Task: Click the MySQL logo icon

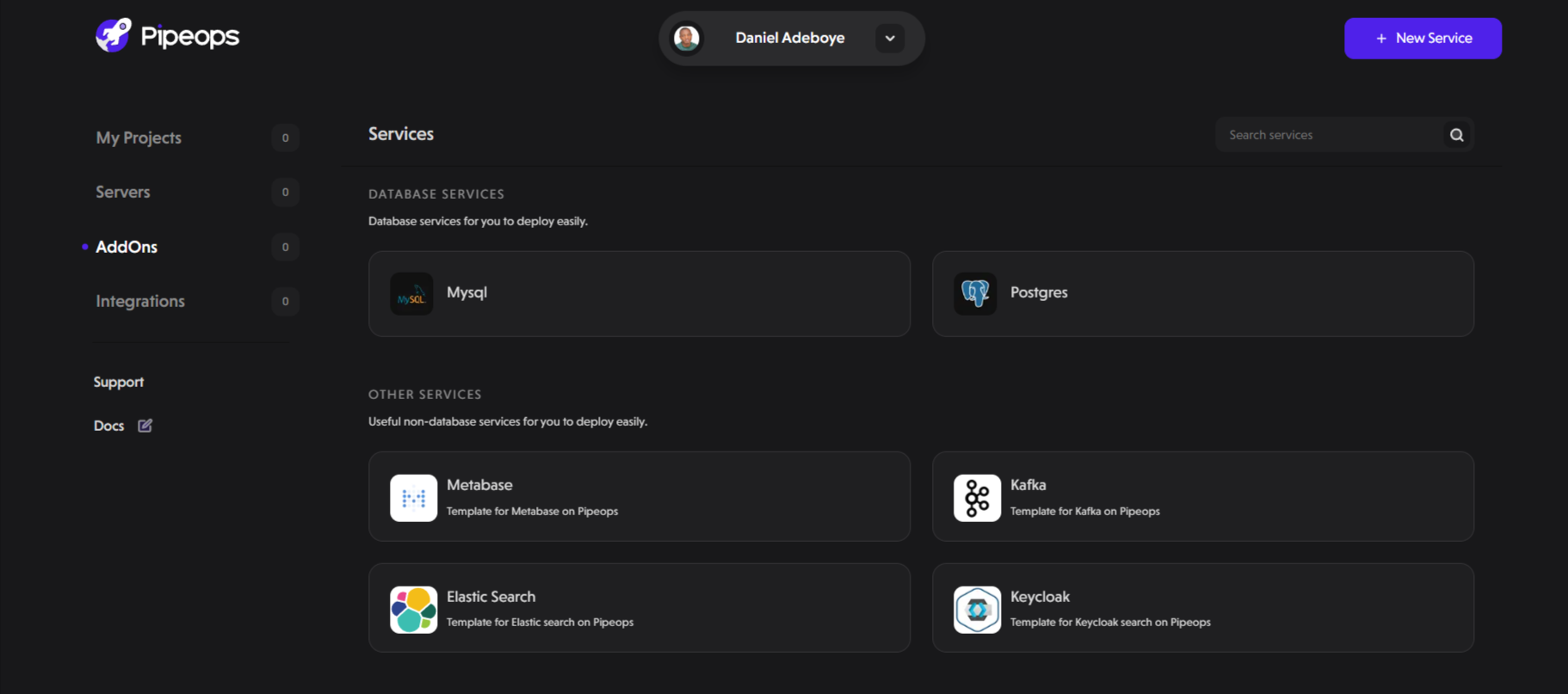Action: point(411,294)
